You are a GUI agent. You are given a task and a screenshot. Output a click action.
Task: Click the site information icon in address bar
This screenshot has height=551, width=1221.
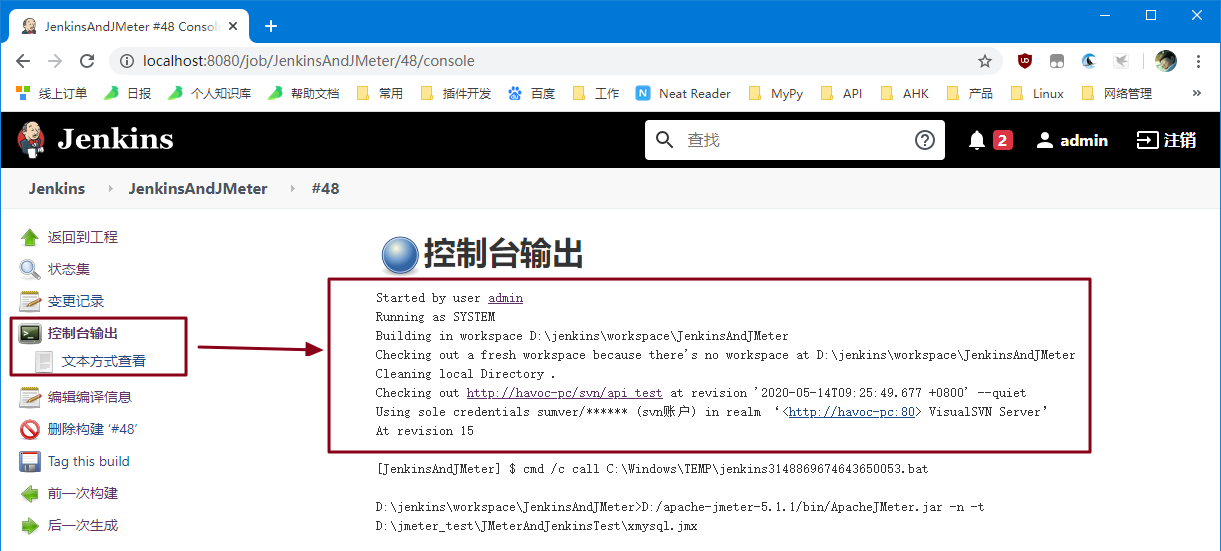(127, 61)
